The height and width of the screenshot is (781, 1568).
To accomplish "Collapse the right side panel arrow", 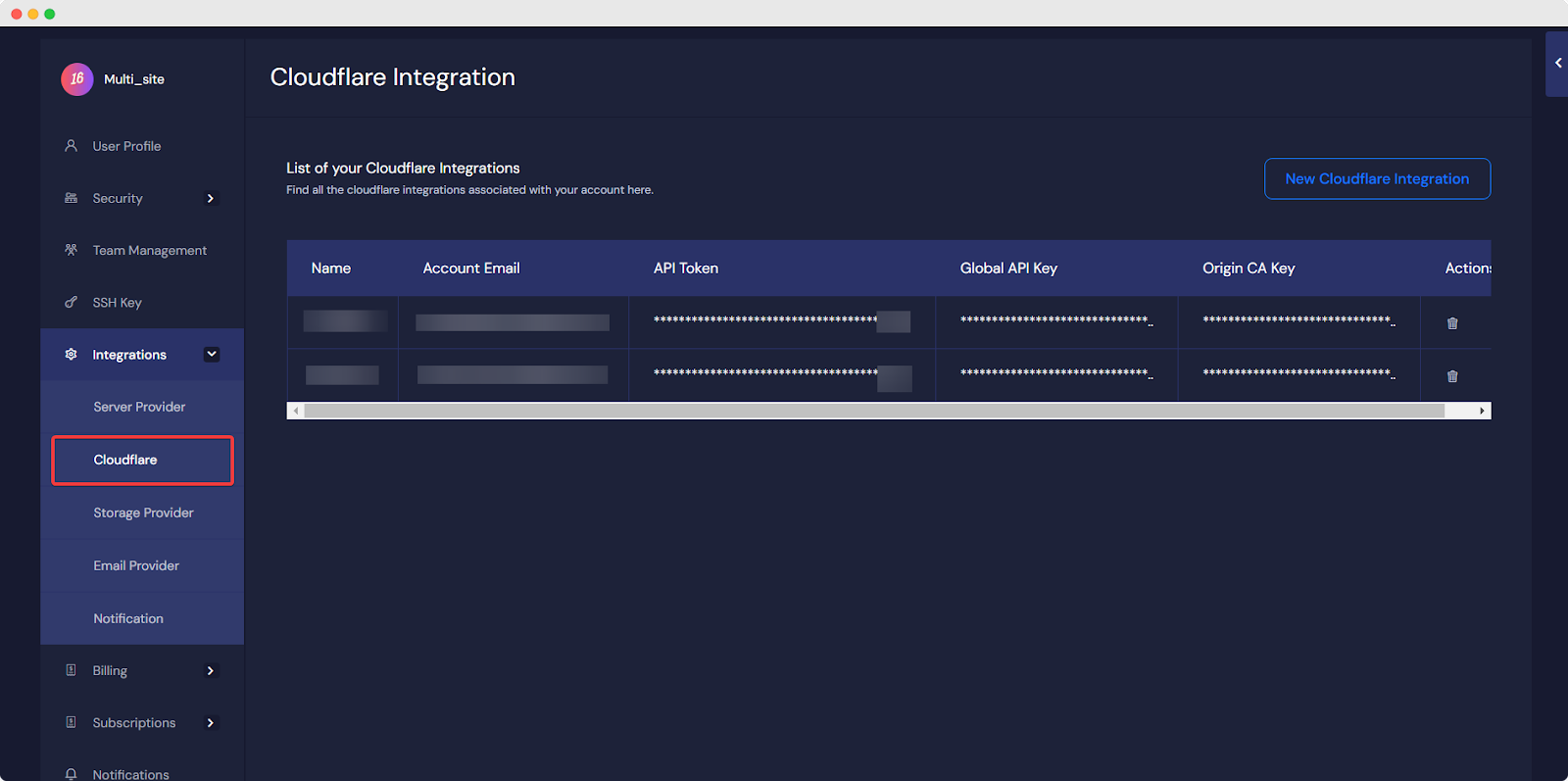I will click(1557, 63).
